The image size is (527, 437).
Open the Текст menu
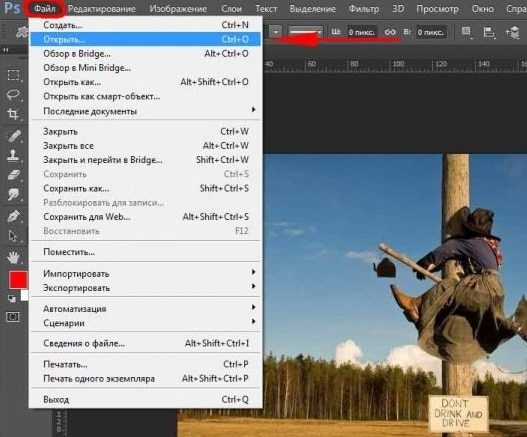point(266,9)
